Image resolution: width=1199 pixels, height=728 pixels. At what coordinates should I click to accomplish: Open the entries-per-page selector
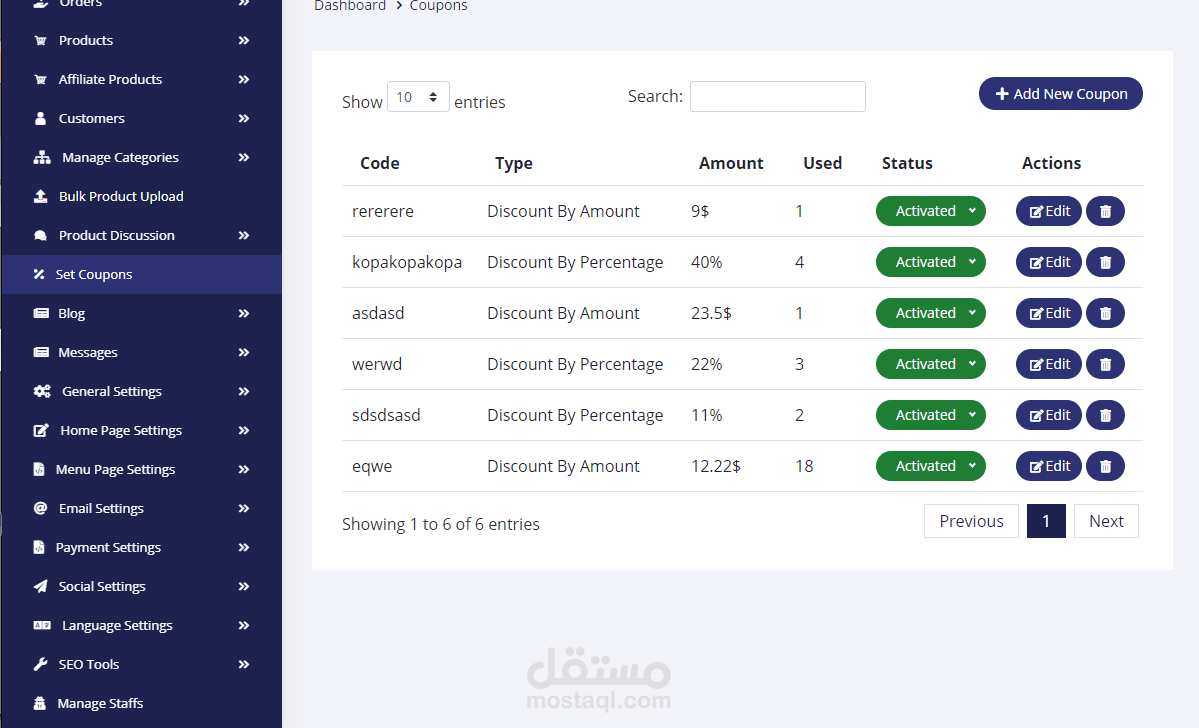pos(418,97)
